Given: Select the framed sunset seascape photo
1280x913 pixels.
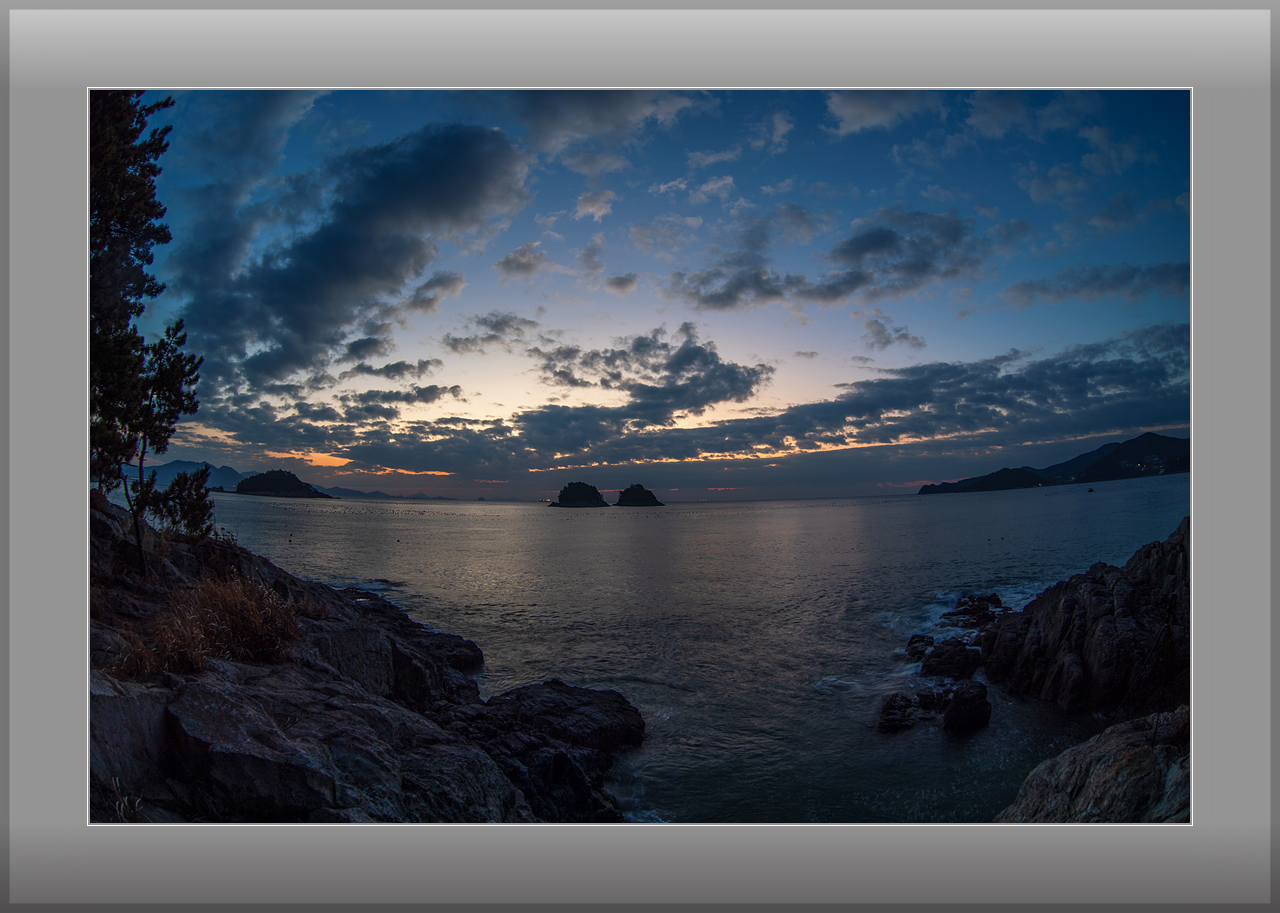Looking at the screenshot, I should point(640,456).
